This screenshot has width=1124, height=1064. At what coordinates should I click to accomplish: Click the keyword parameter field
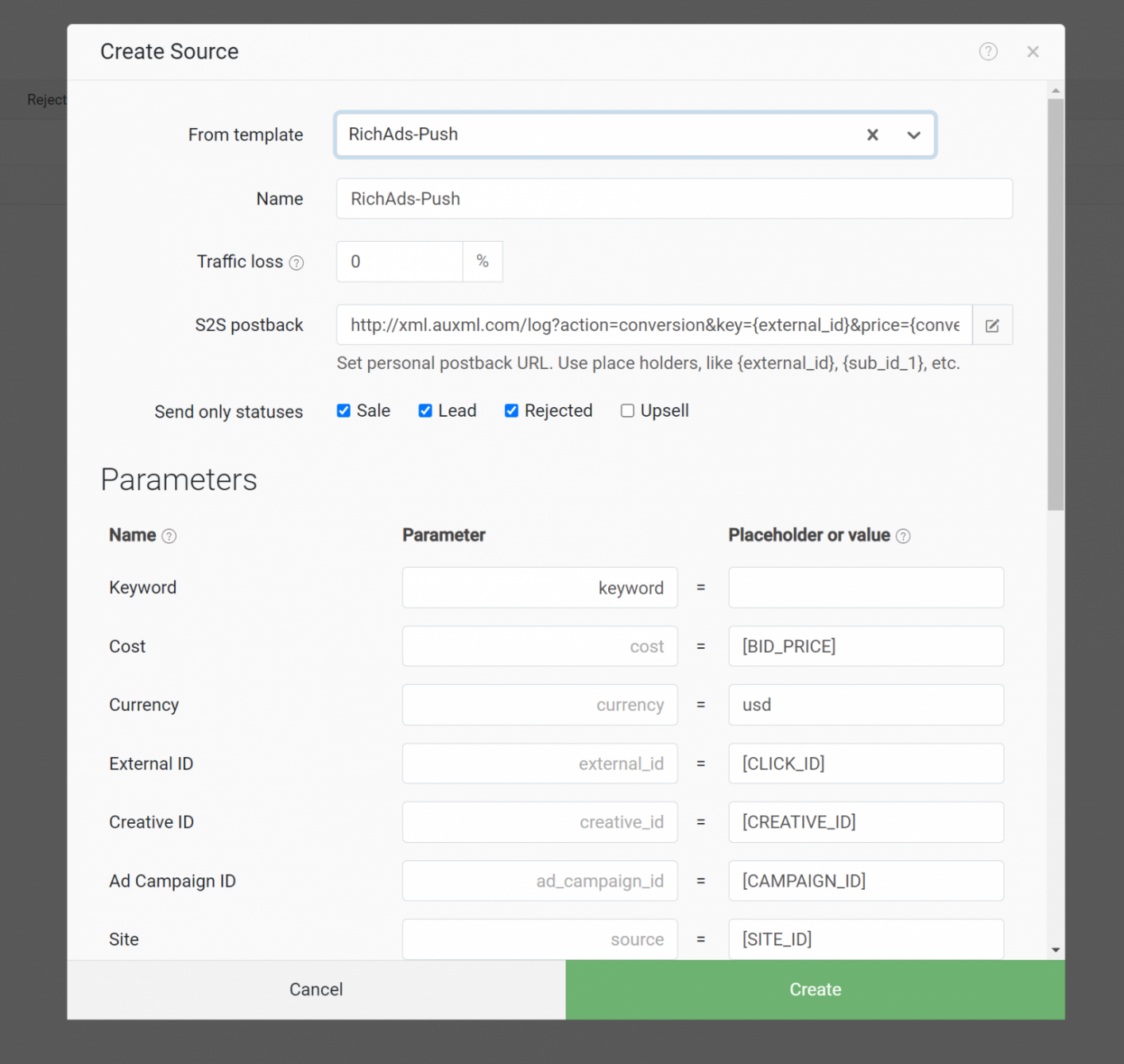click(540, 588)
